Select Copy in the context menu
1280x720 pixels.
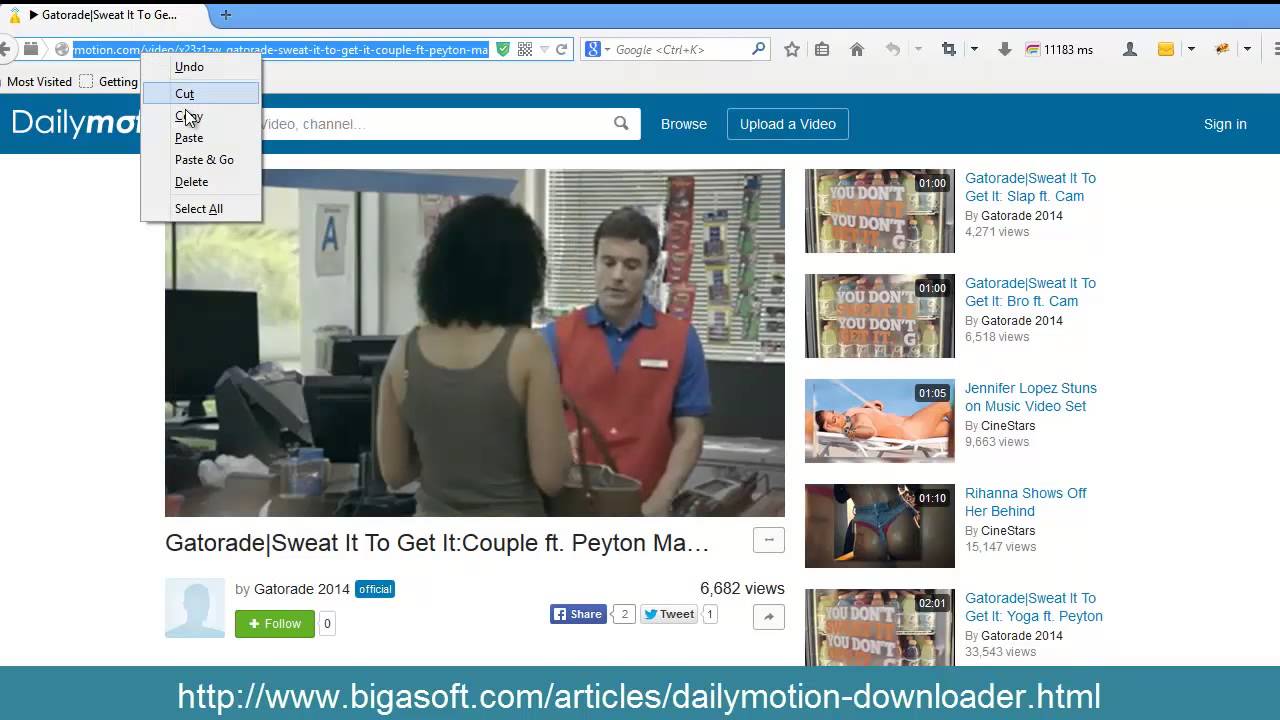coord(201,116)
